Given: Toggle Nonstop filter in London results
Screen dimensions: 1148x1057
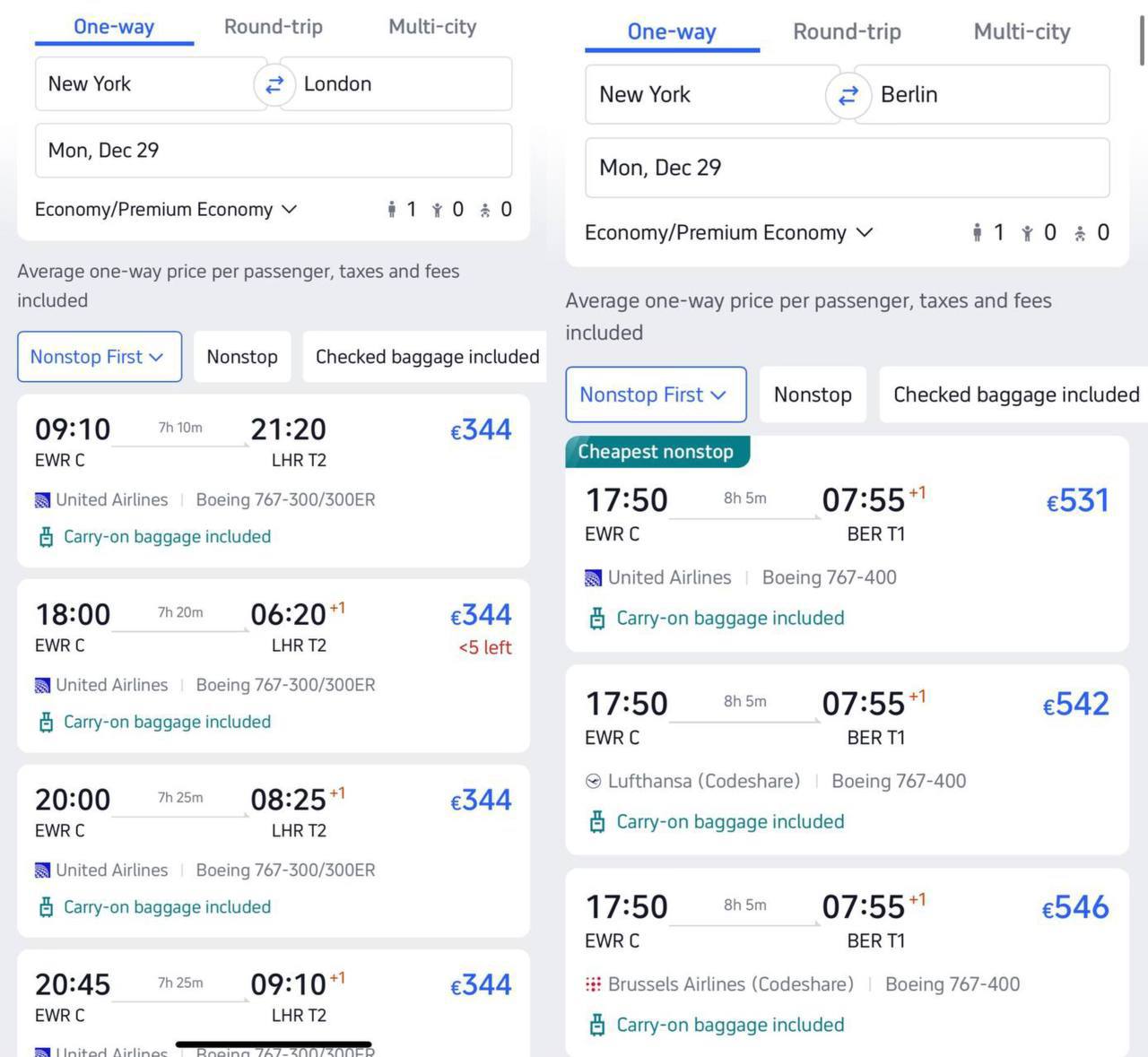Looking at the screenshot, I should tap(241, 357).
